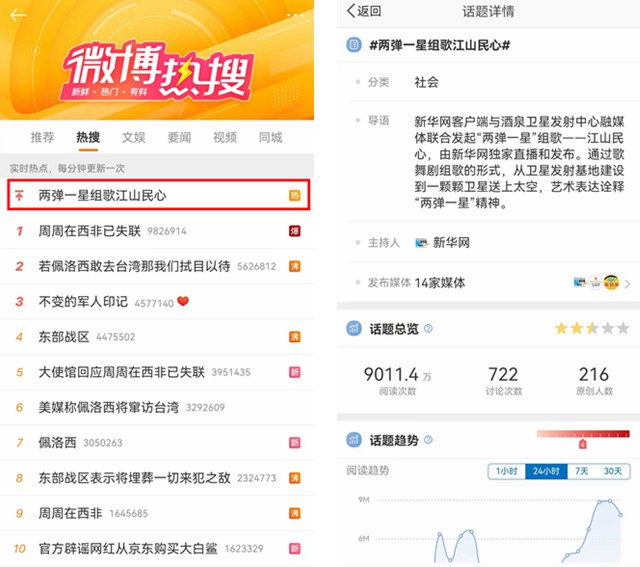Tap the back arrow on hot search page

18,15
